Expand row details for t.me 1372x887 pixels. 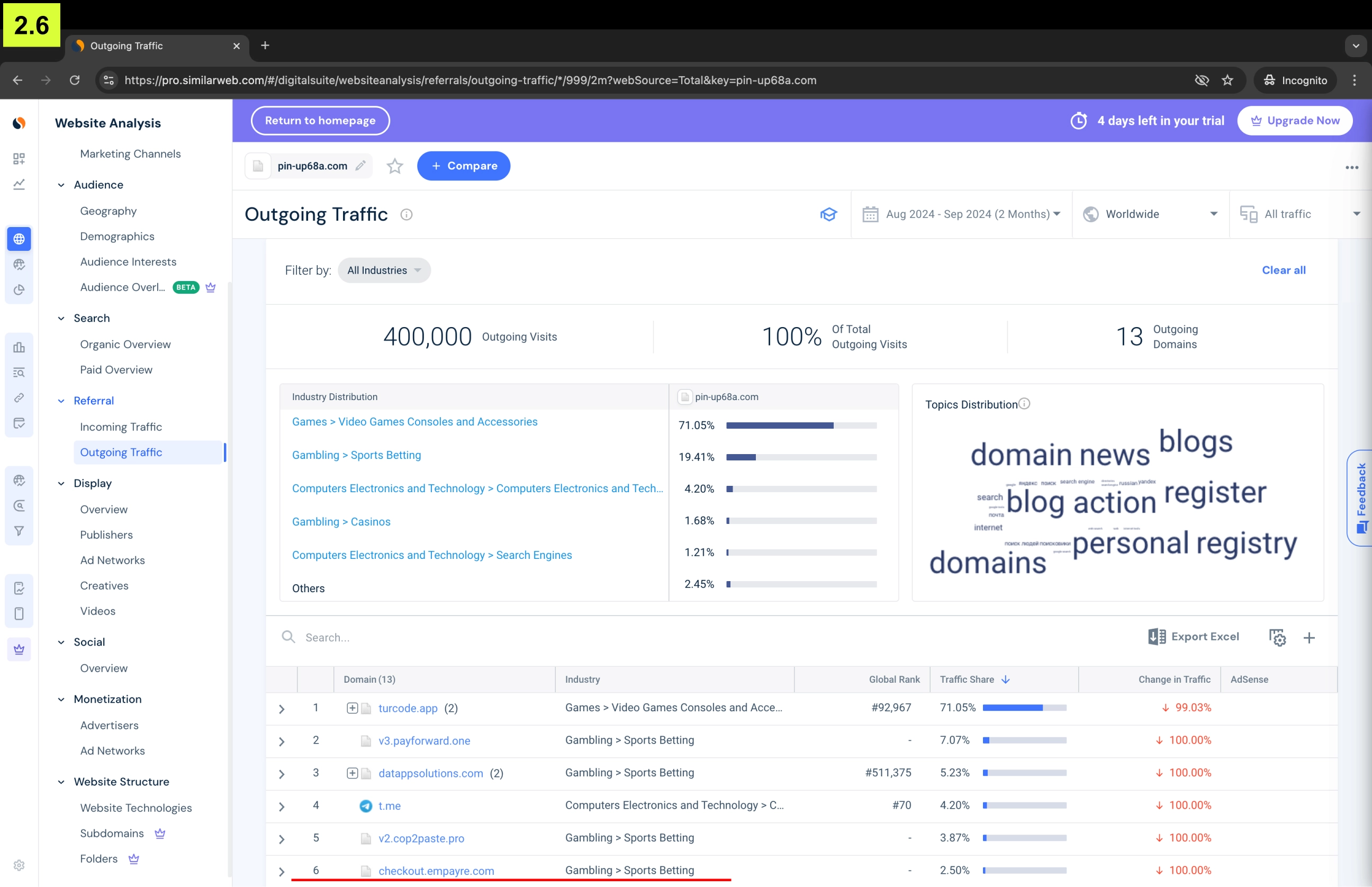tap(282, 807)
